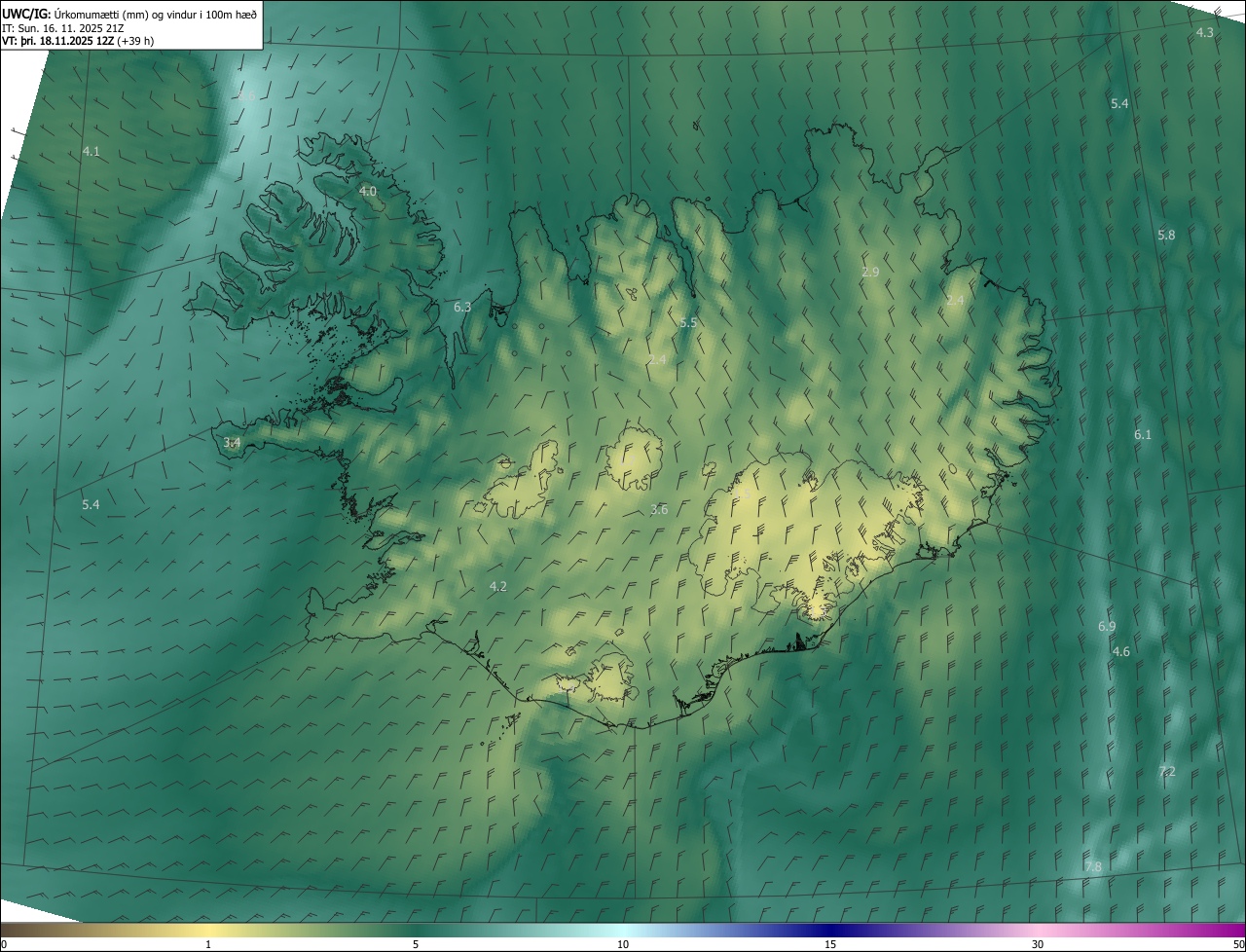Viewport: 1246px width, 952px height.
Task: Click the title 'UWC/IG: Úrkomumætti (mm) og vindur'
Action: pyautogui.click(x=129, y=14)
